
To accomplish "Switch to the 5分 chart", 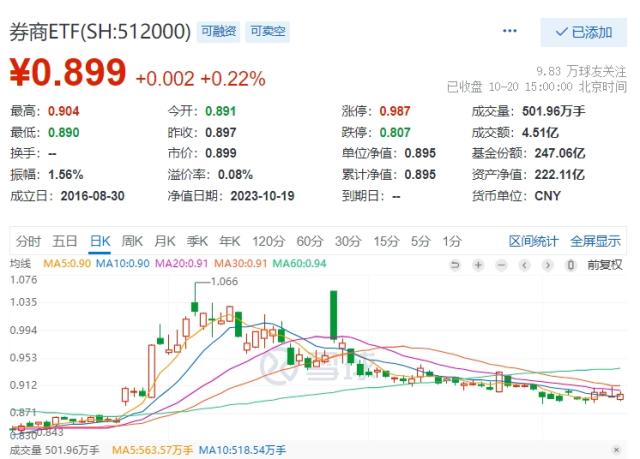I will coord(421,241).
